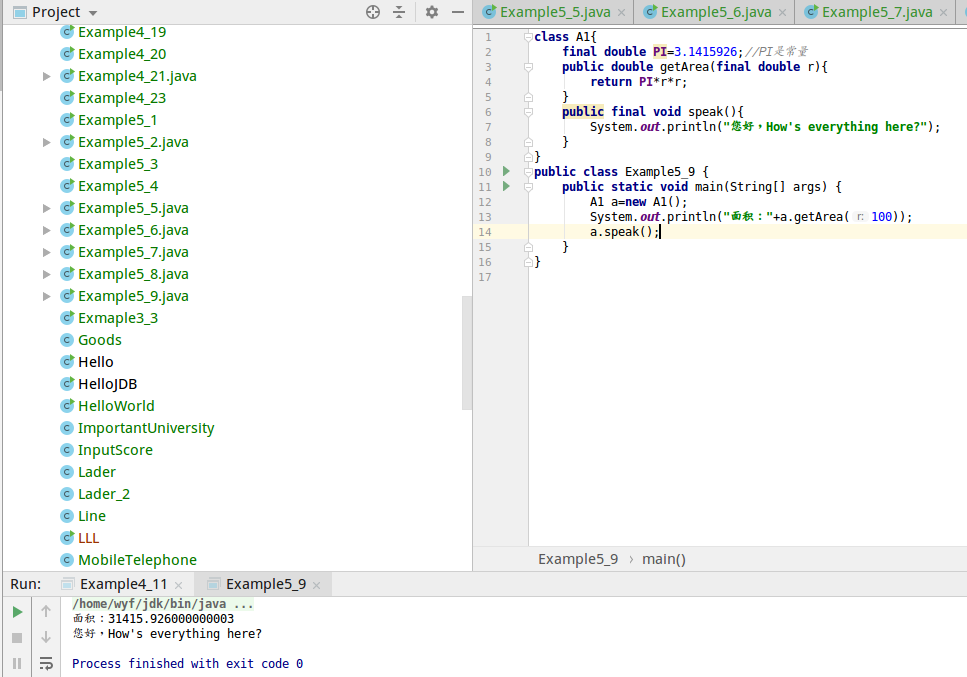This screenshot has height=677, width=967.
Task: Select Hello class in project tree
Action: pyautogui.click(x=96, y=362)
